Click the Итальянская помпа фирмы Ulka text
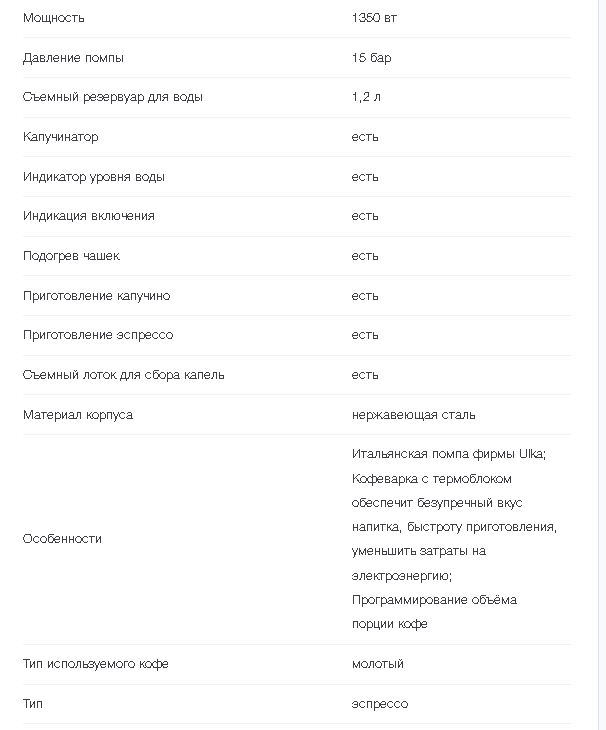This screenshot has height=730, width=606. click(449, 454)
